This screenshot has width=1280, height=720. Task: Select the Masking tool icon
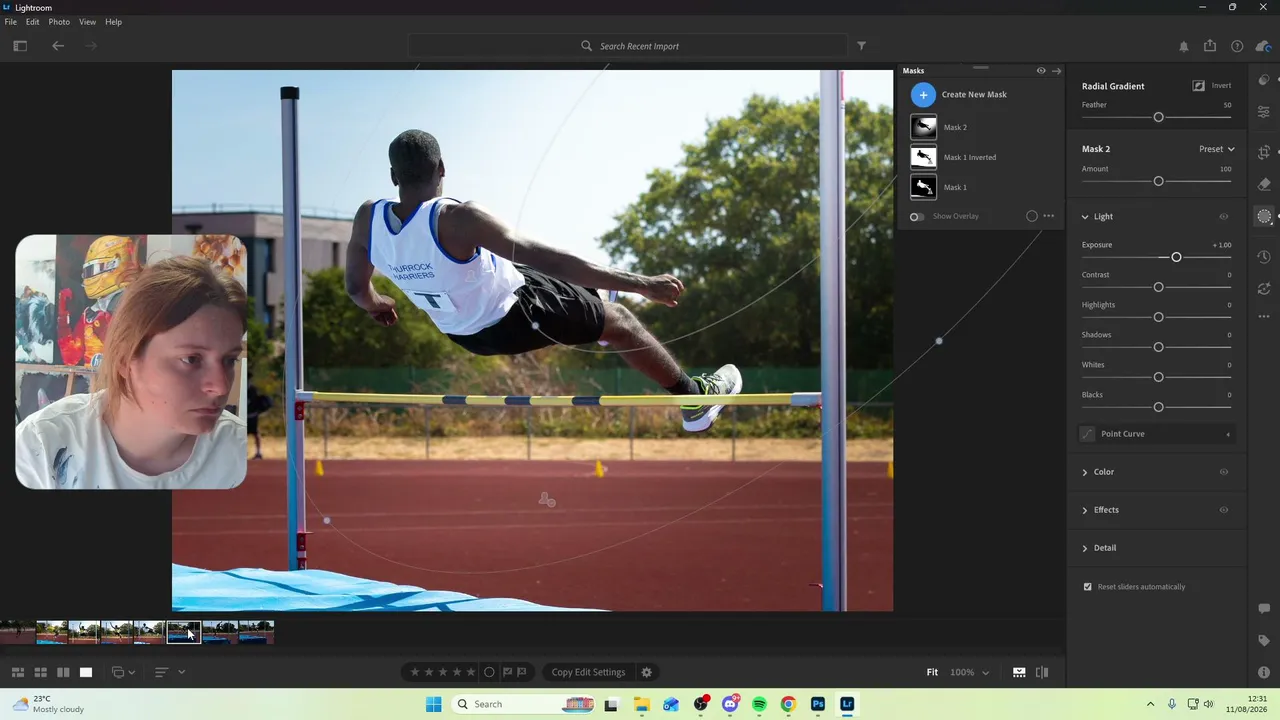1264,217
